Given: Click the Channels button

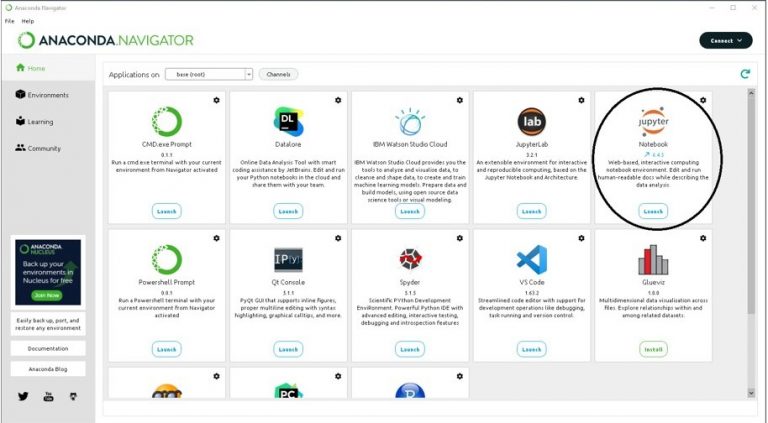Looking at the screenshot, I should point(278,74).
